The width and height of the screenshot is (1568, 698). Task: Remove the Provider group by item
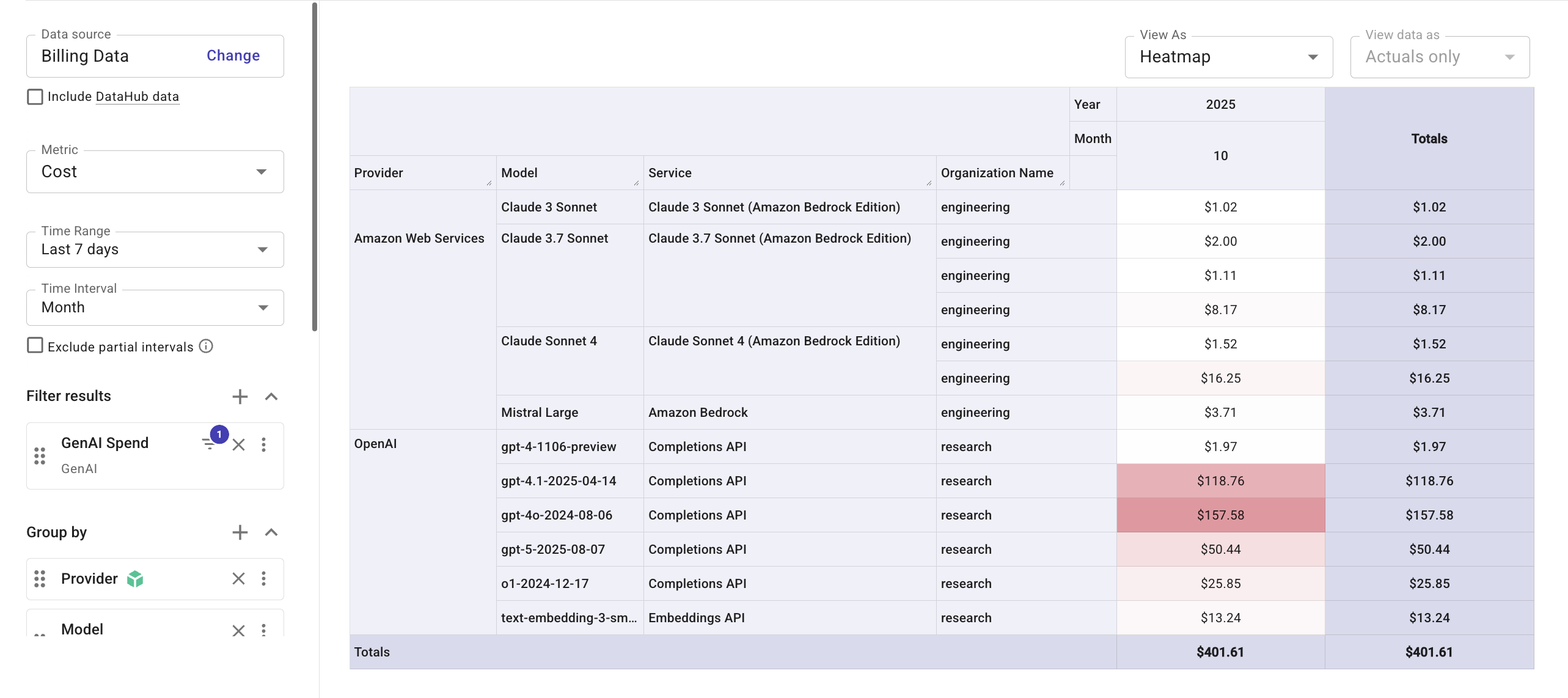click(238, 579)
